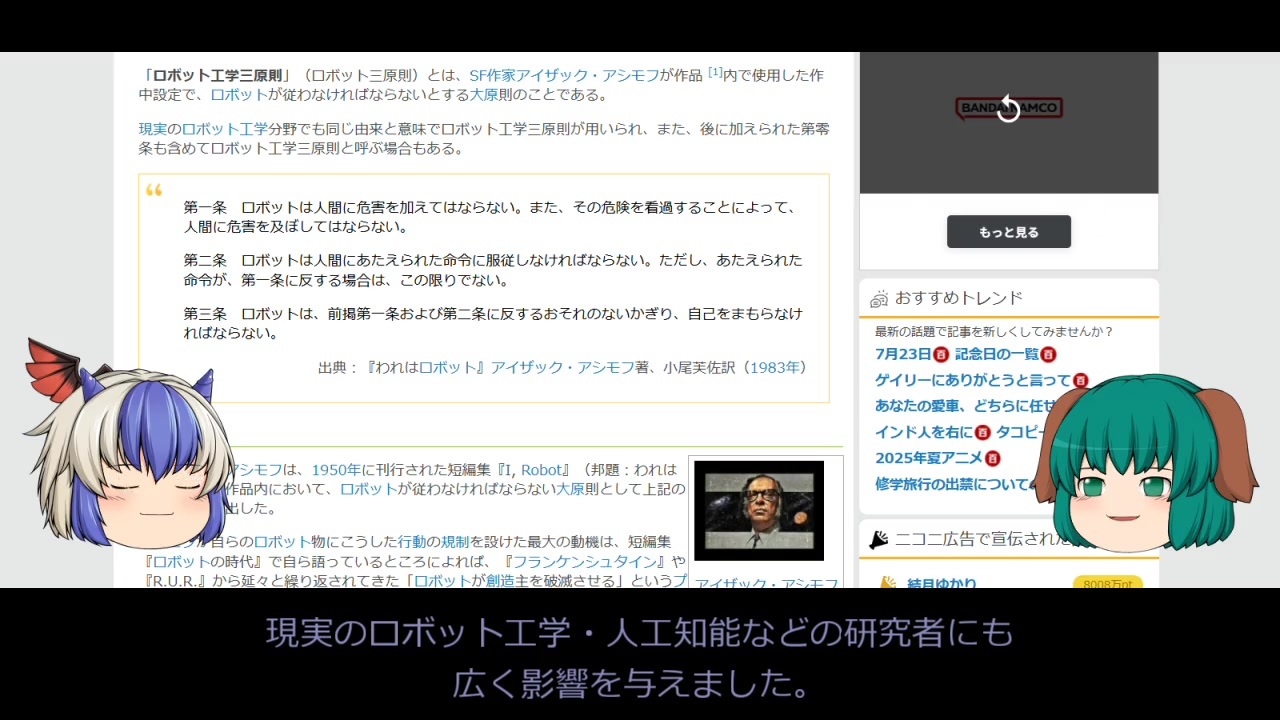Click the red badge icon after インド人を右に
Image resolution: width=1280 pixels, height=720 pixels.
pos(983,432)
